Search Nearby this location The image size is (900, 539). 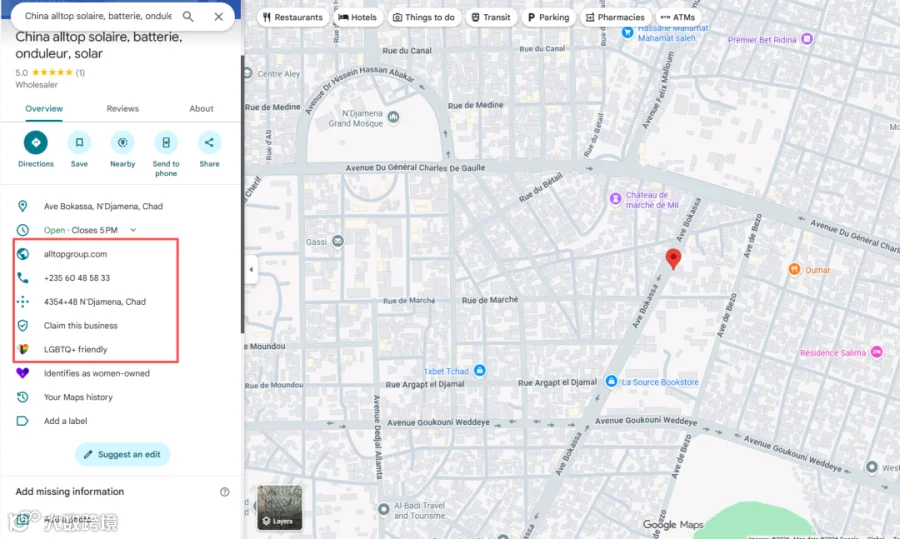pyautogui.click(x=122, y=149)
